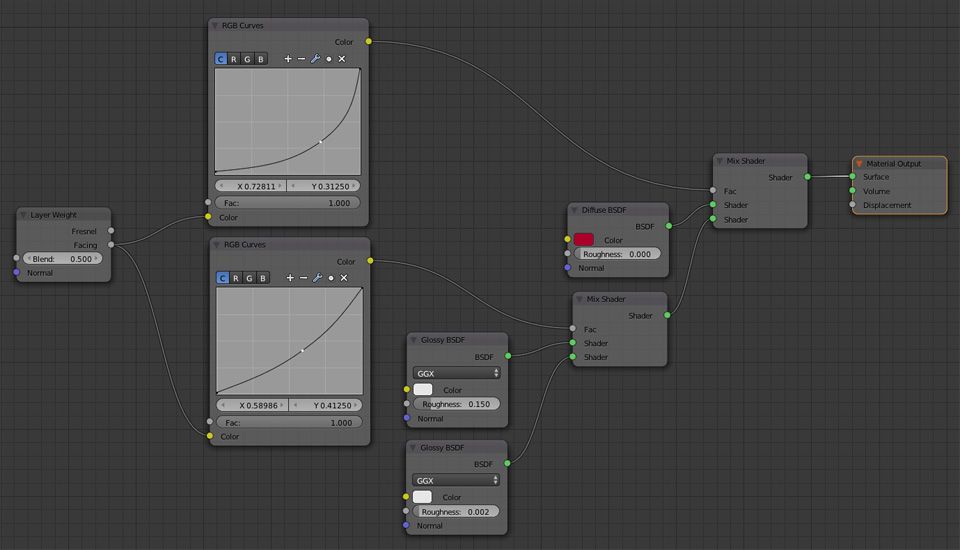Collapse the lower Mix Shader node

[579, 299]
